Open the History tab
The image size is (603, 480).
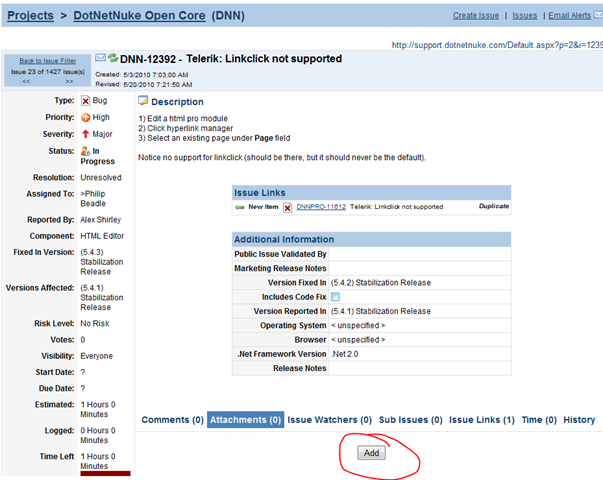(579, 420)
